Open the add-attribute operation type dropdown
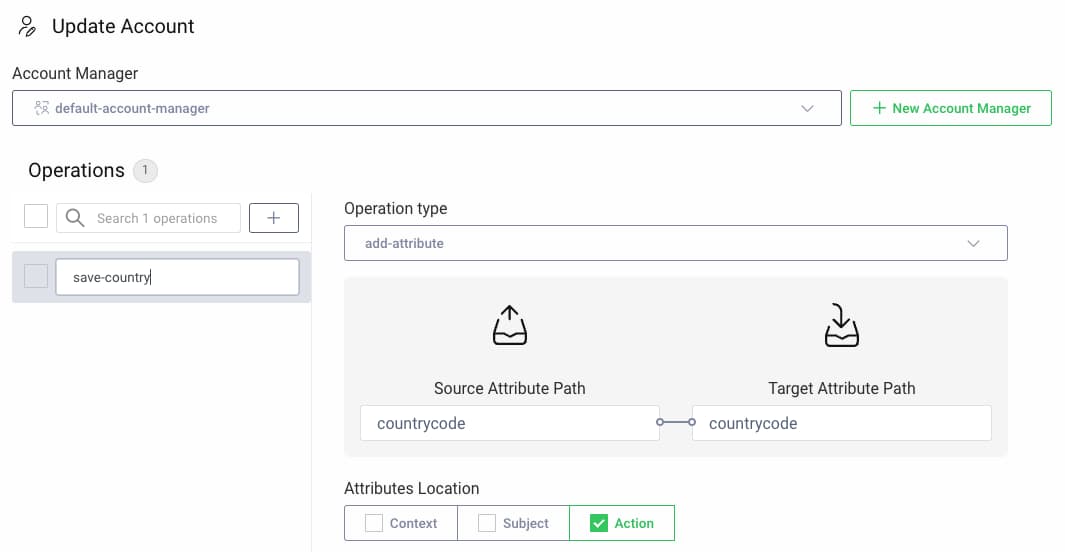Viewport: 1065px width, 552px height. 676,243
